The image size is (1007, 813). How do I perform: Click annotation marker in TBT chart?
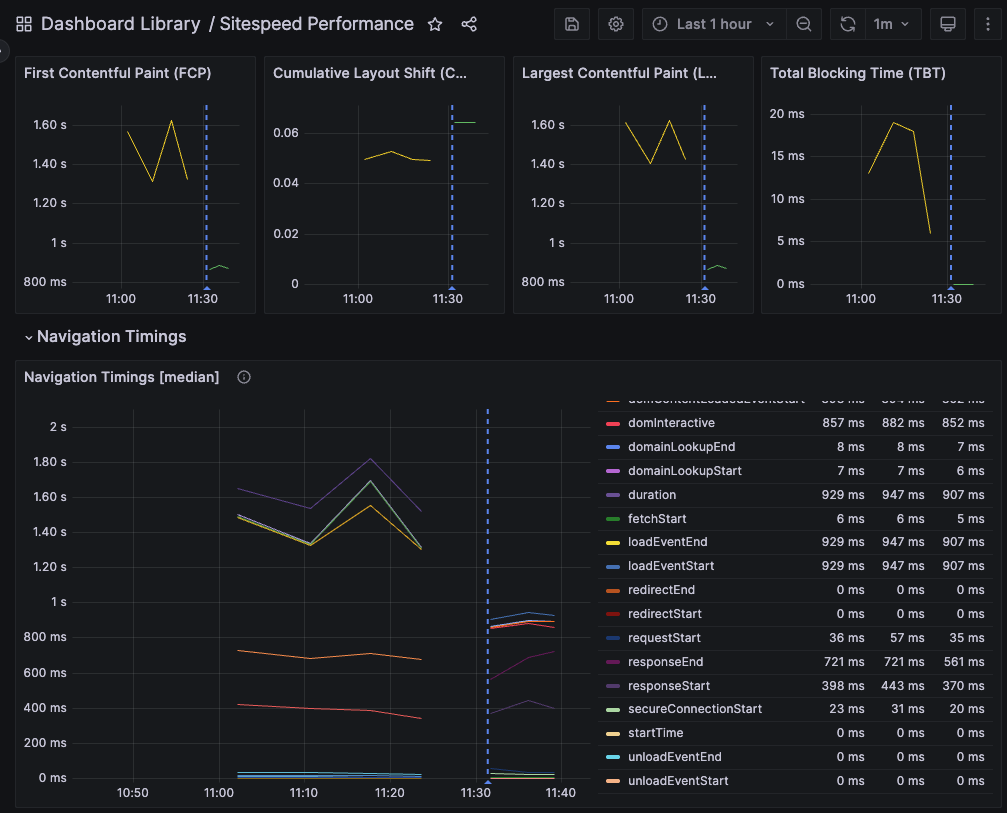click(x=950, y=288)
